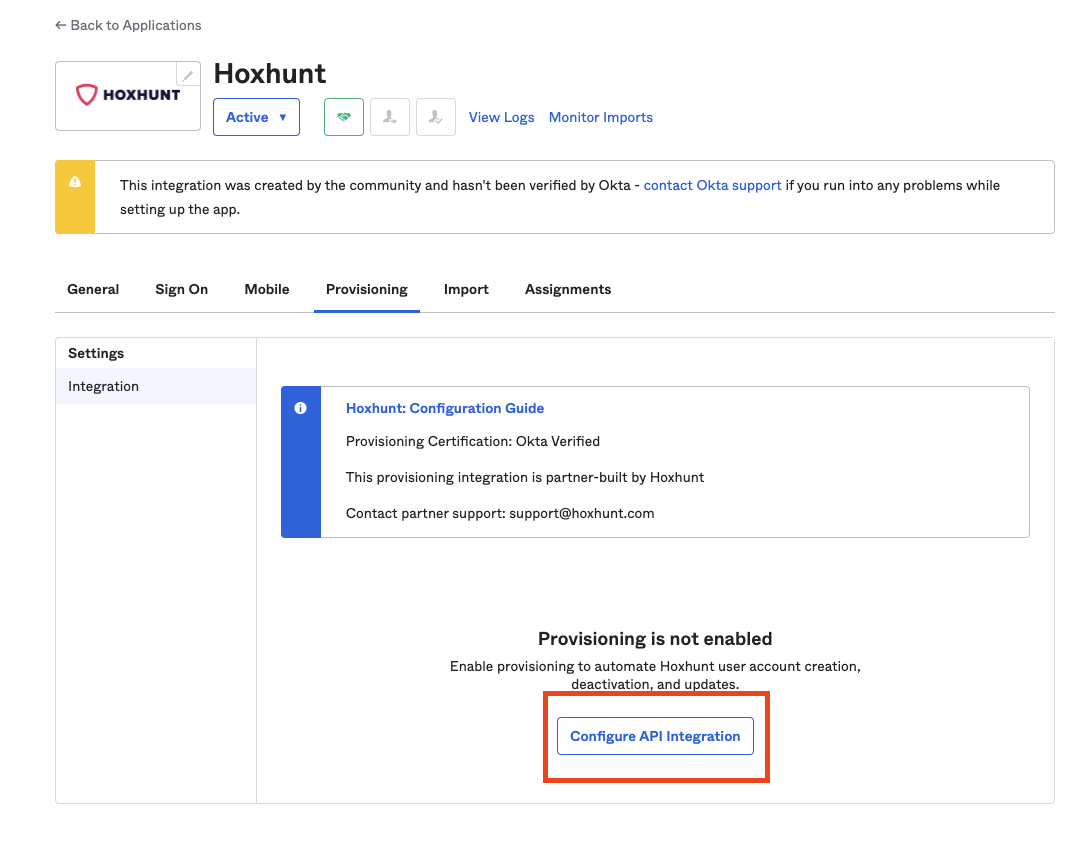The height and width of the screenshot is (849, 1089).
Task: Select Integration in Settings sidebar
Action: (156, 386)
